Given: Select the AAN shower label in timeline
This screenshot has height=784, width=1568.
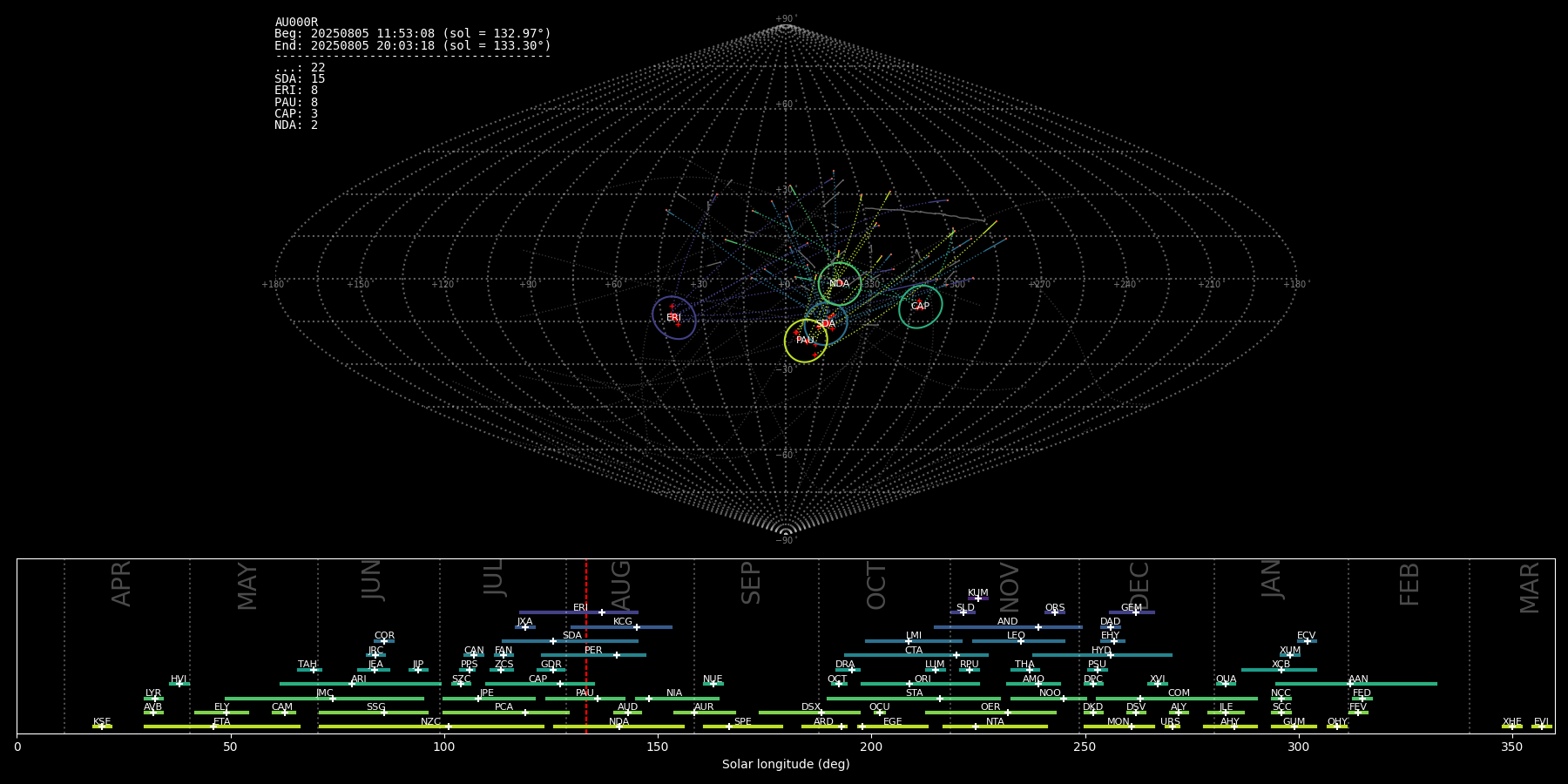Looking at the screenshot, I should coord(1358,679).
